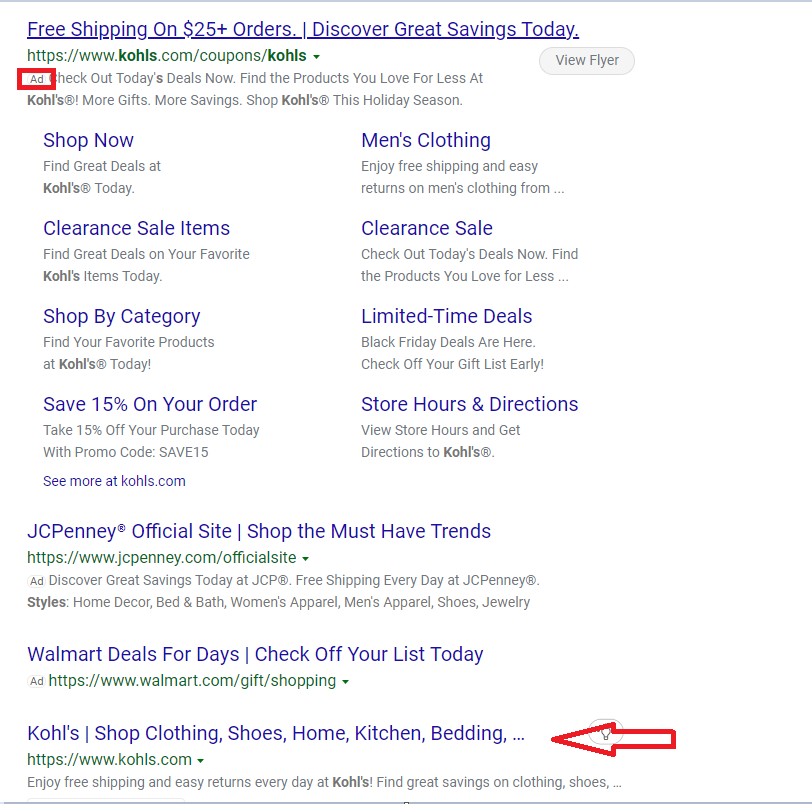Image resolution: width=812 pixels, height=804 pixels.
Task: Click 'Check Out Today's Deals Now. Find' sitelink description
Action: coord(470,254)
